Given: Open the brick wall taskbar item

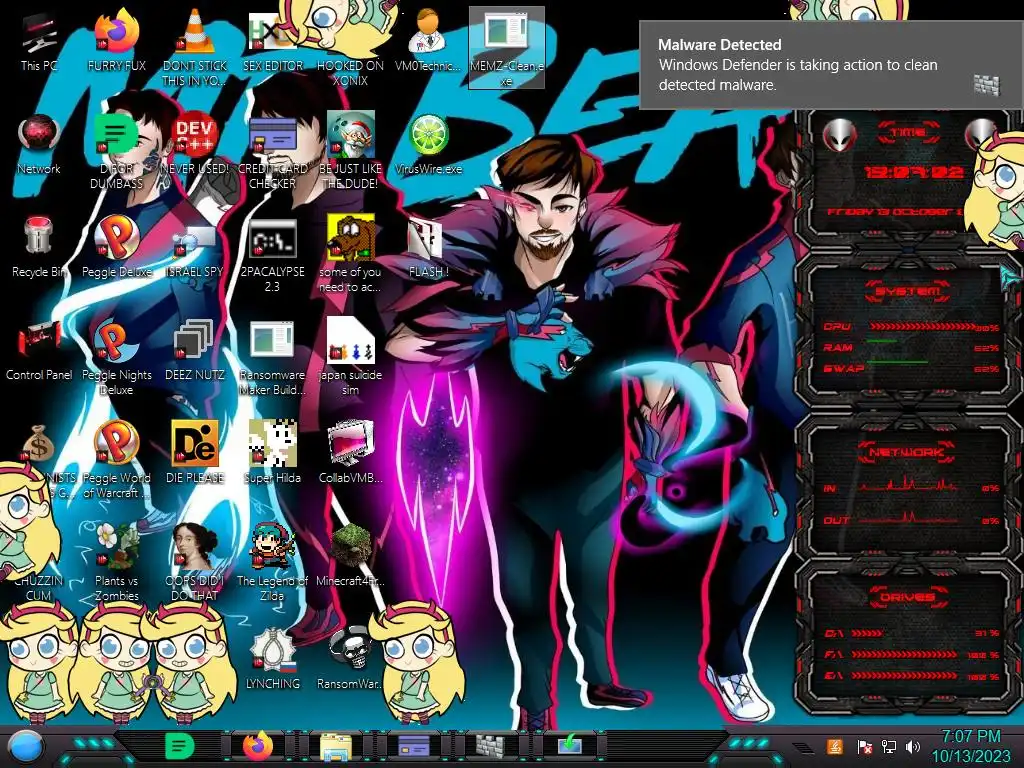Looking at the screenshot, I should click(x=490, y=746).
